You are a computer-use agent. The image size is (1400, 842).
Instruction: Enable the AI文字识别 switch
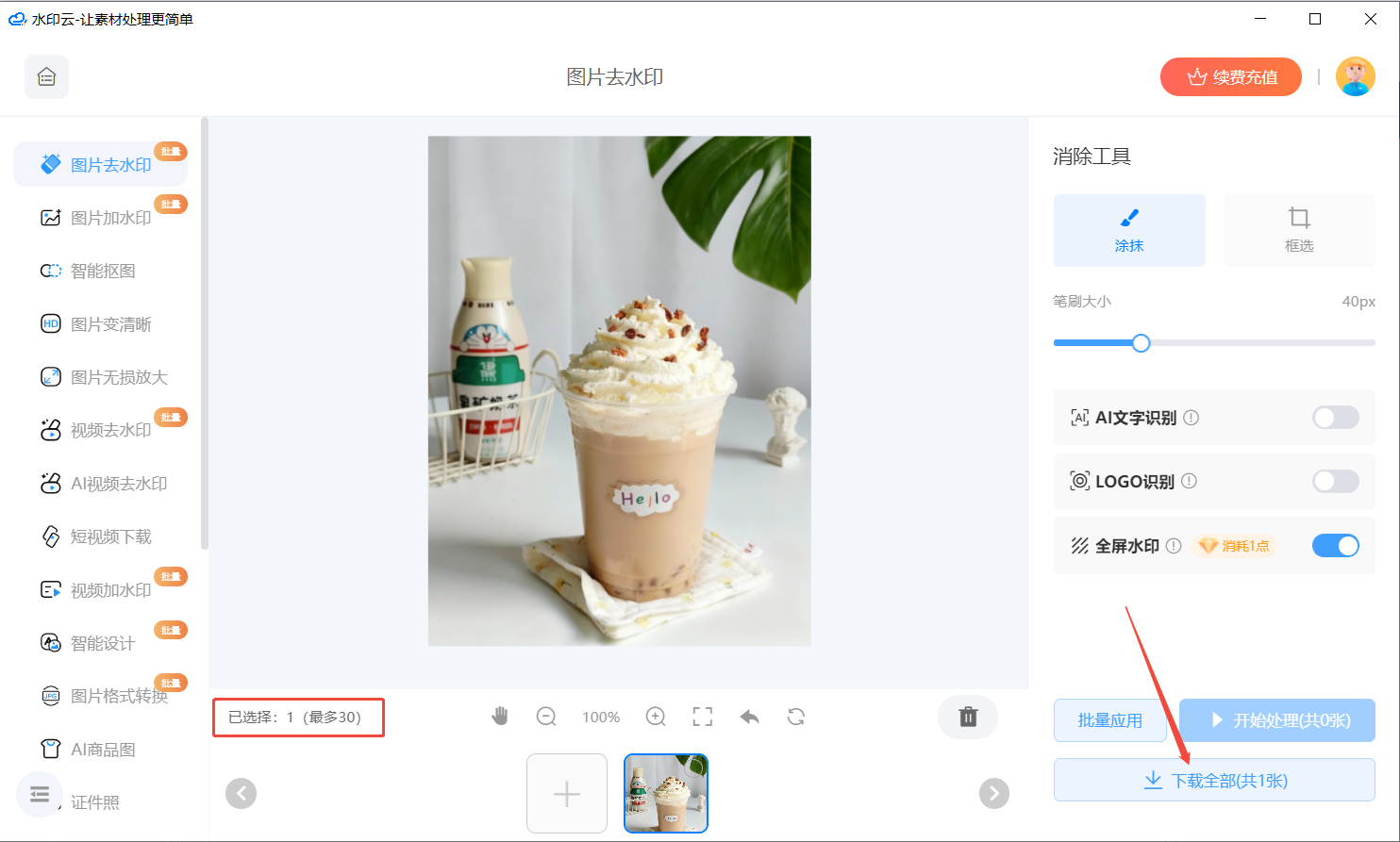pyautogui.click(x=1335, y=418)
